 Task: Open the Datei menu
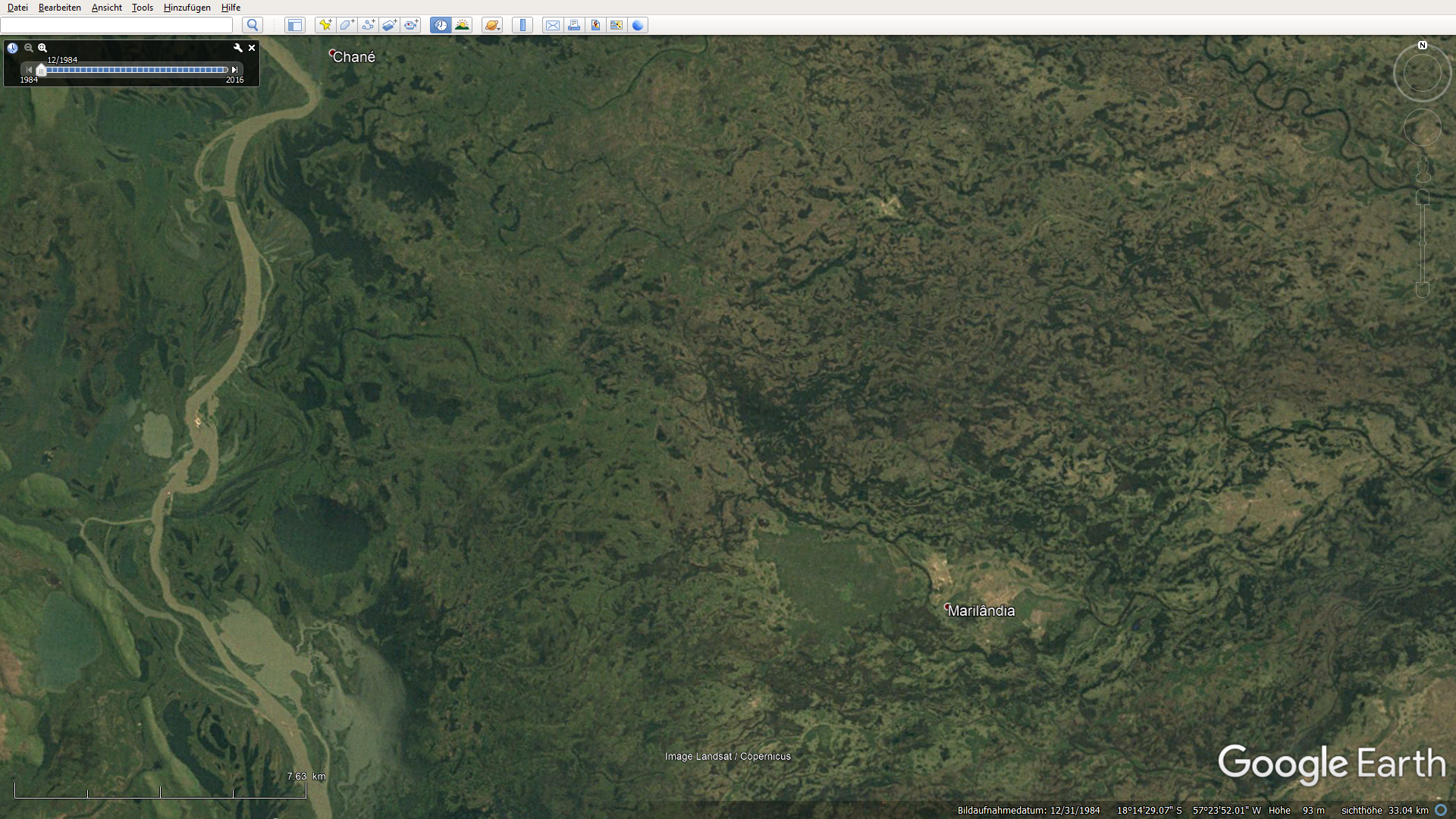pyautogui.click(x=17, y=8)
